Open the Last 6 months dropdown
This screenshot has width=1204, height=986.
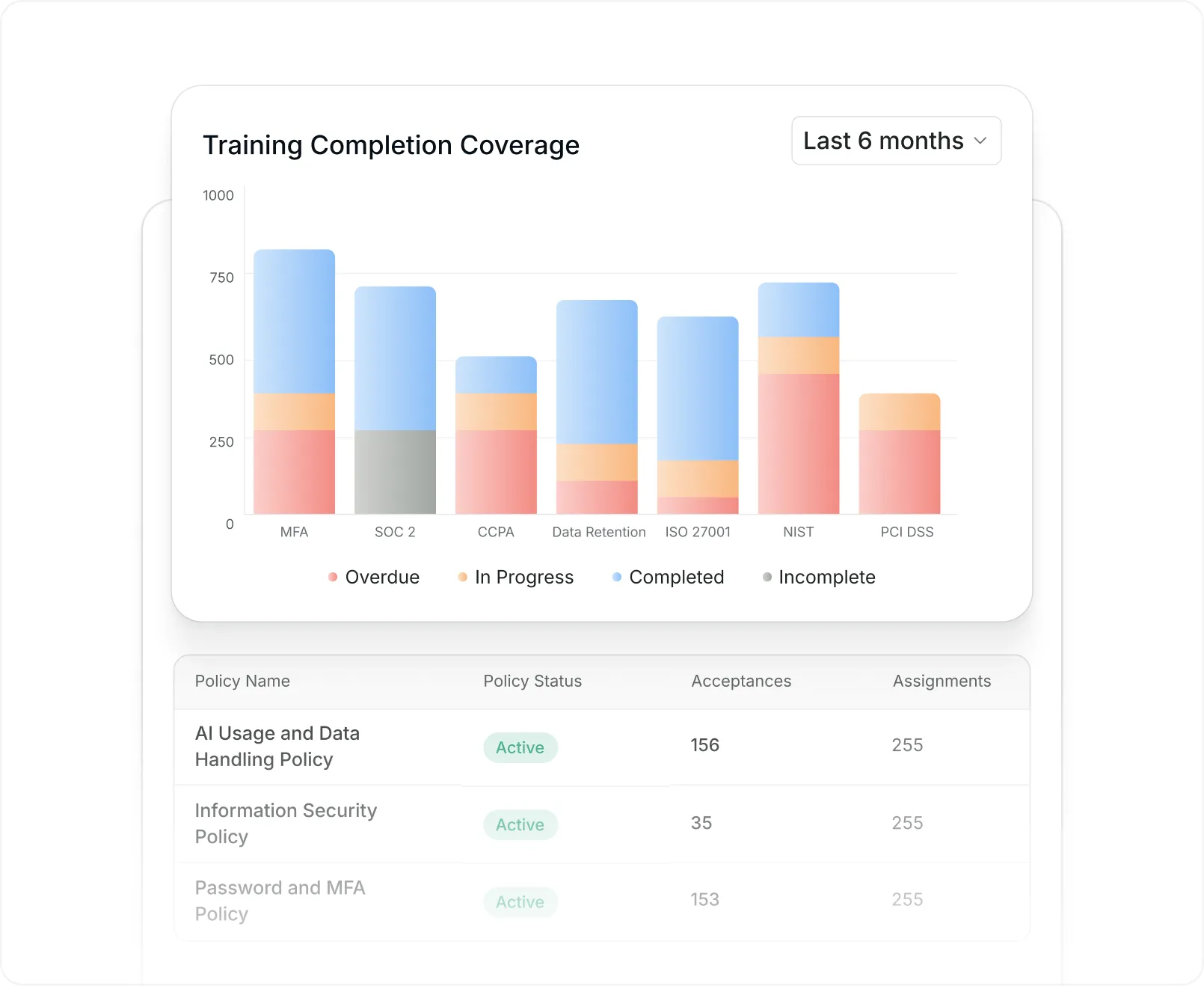pyautogui.click(x=896, y=141)
